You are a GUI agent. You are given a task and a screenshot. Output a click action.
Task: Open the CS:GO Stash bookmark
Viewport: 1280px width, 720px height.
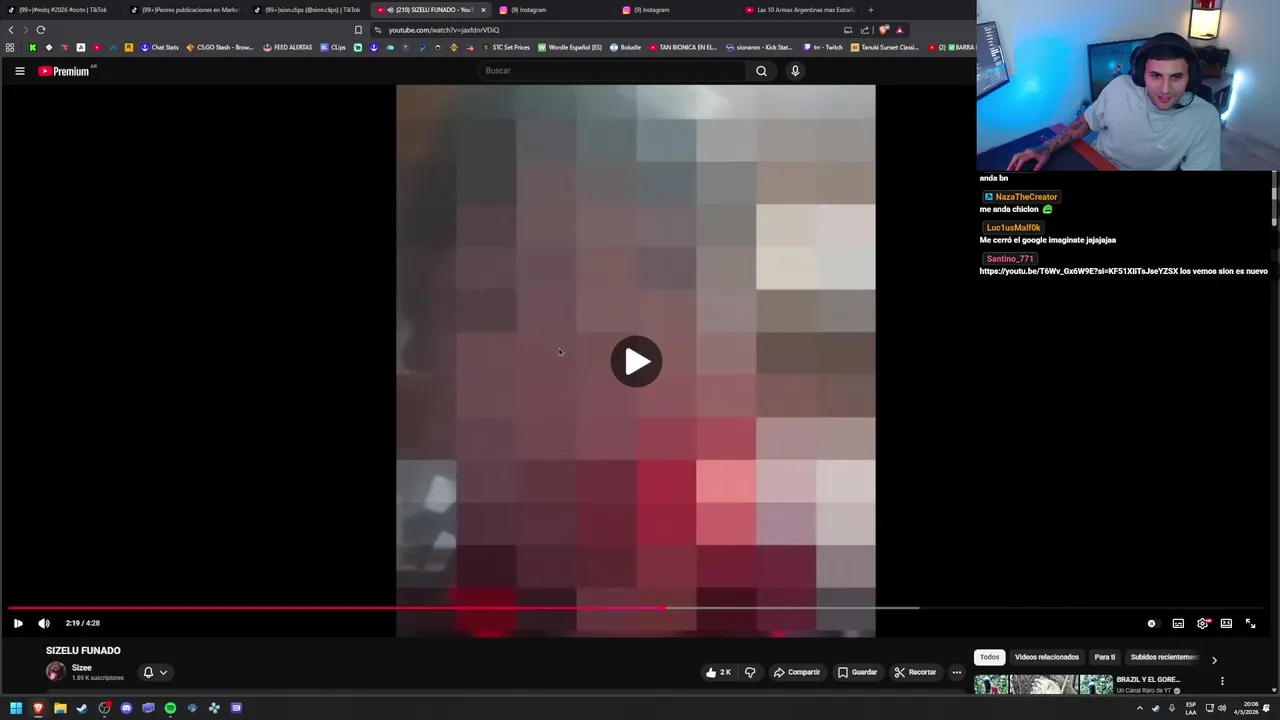click(220, 47)
